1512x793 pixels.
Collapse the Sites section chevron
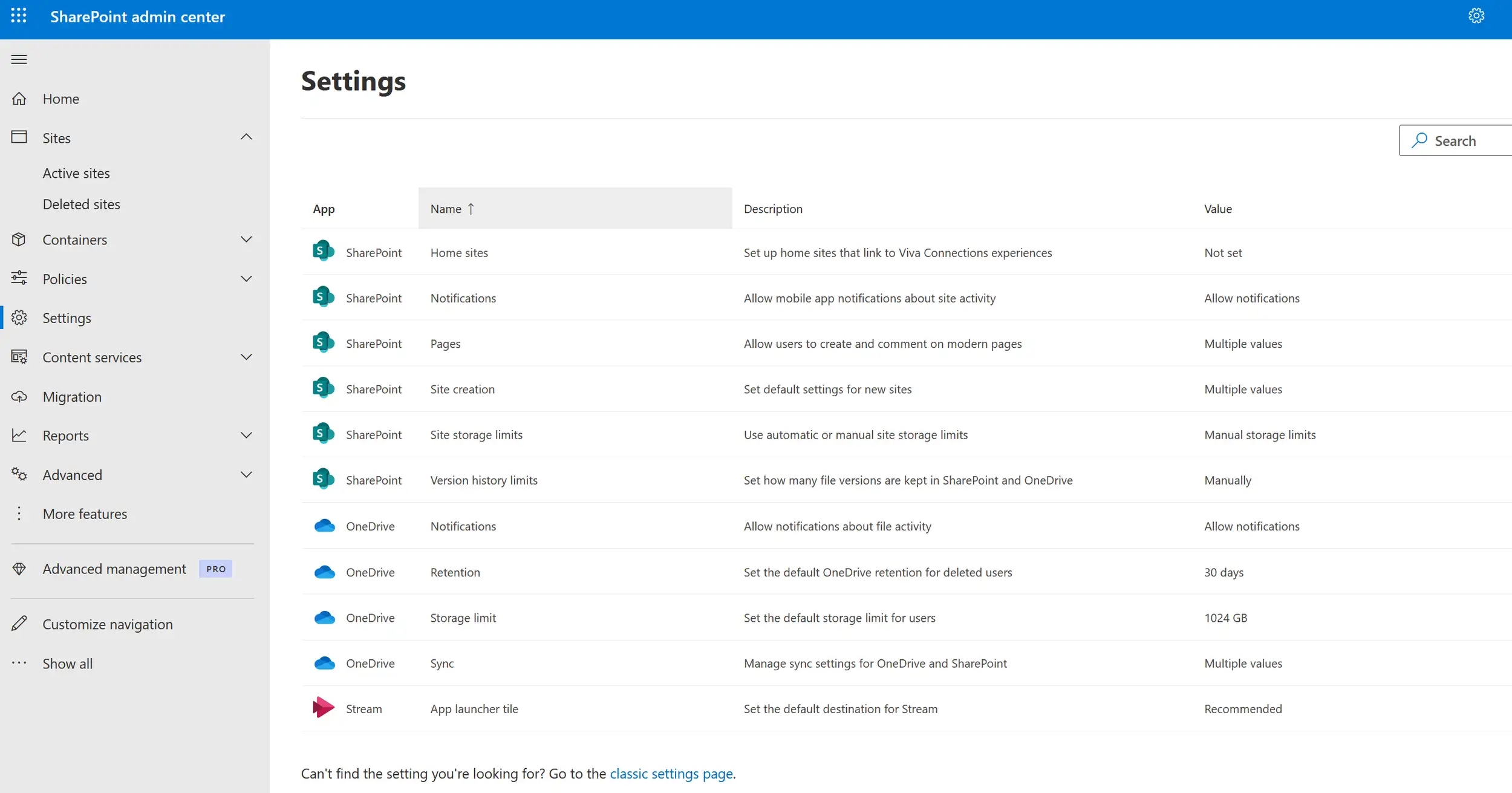[x=246, y=137]
